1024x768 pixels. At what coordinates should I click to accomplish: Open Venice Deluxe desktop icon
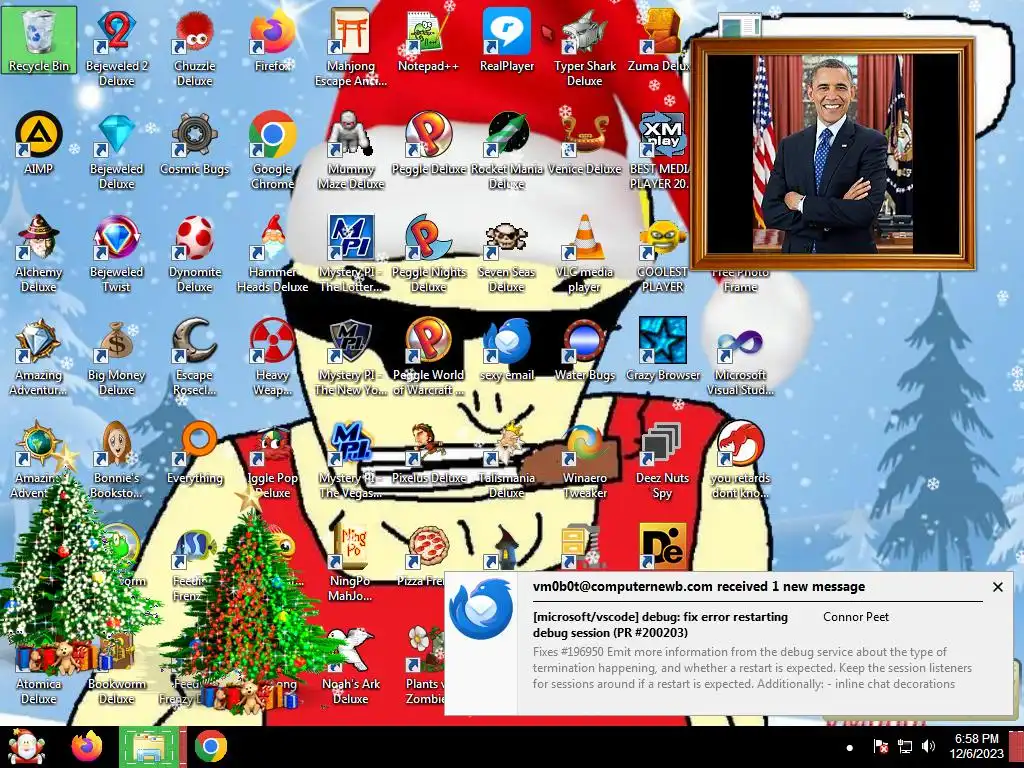584,143
